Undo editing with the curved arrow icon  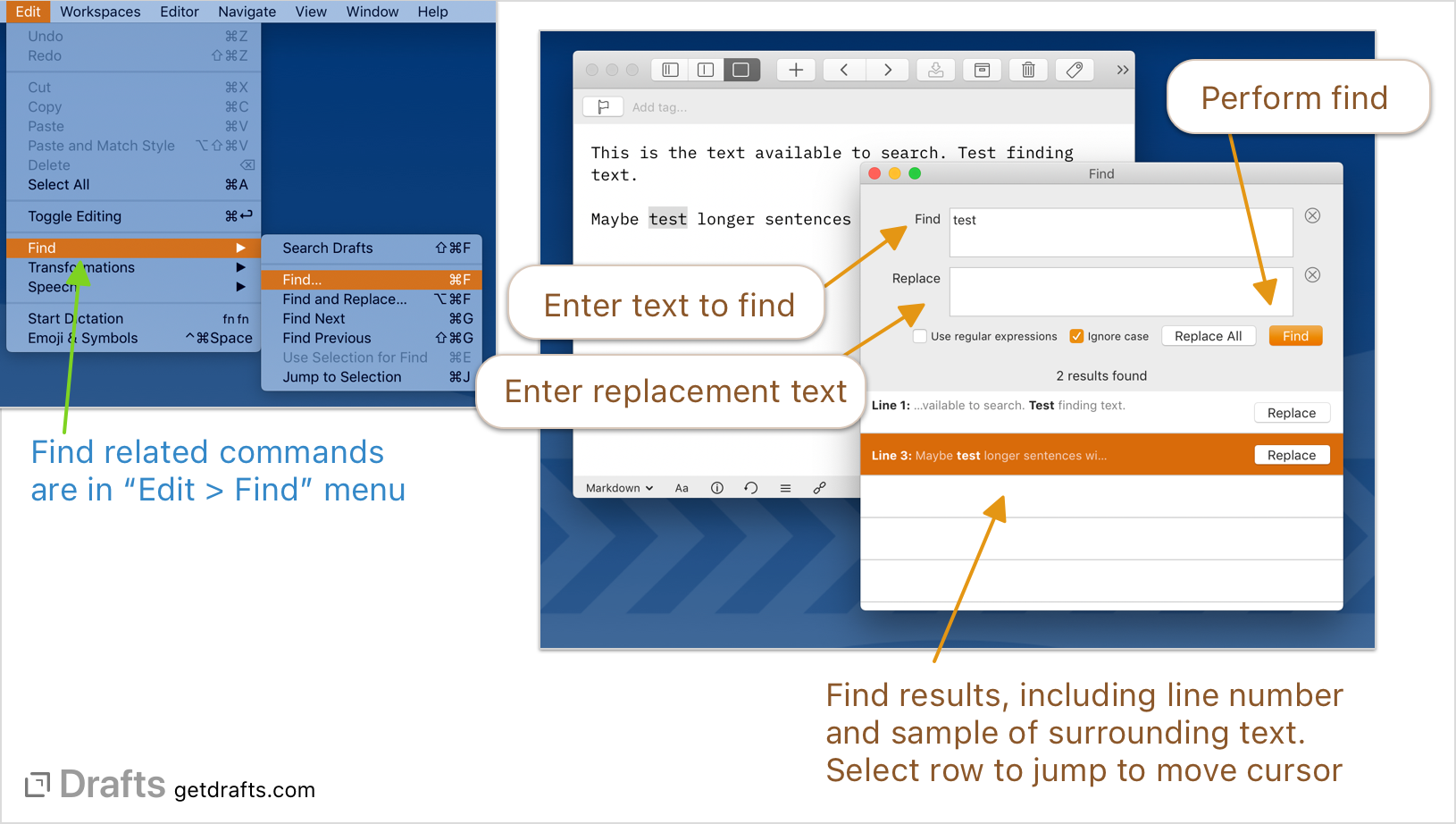[750, 487]
